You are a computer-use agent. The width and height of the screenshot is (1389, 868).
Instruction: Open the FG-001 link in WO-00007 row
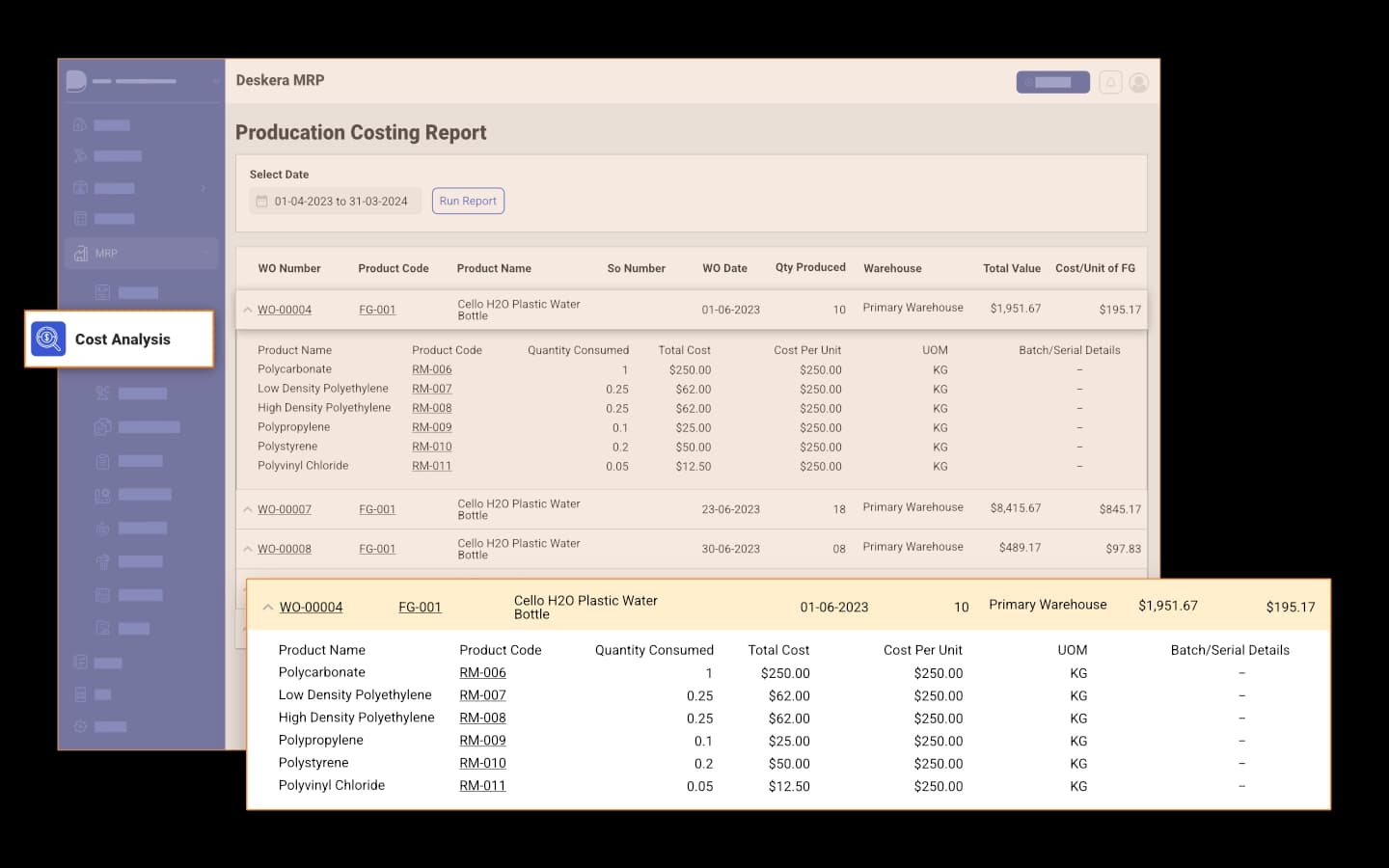coord(377,509)
